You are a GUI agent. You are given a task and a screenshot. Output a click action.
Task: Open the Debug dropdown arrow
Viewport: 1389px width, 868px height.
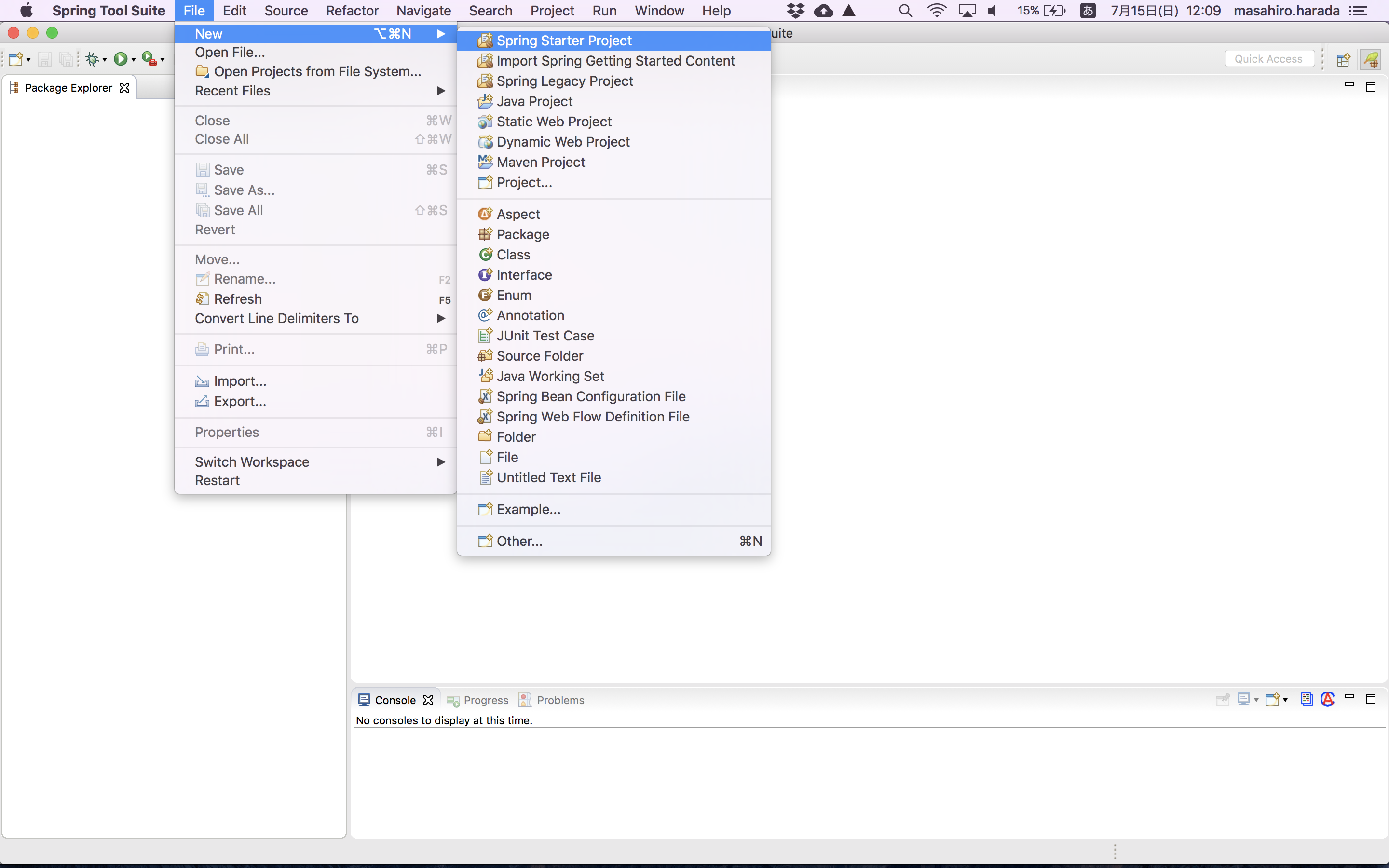[x=105, y=60]
